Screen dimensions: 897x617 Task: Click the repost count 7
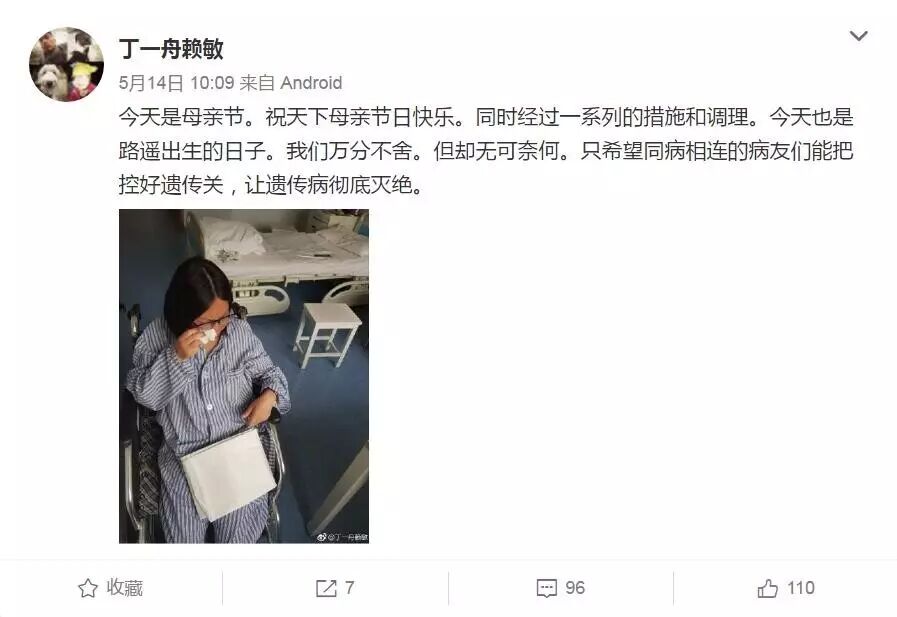(x=350, y=588)
